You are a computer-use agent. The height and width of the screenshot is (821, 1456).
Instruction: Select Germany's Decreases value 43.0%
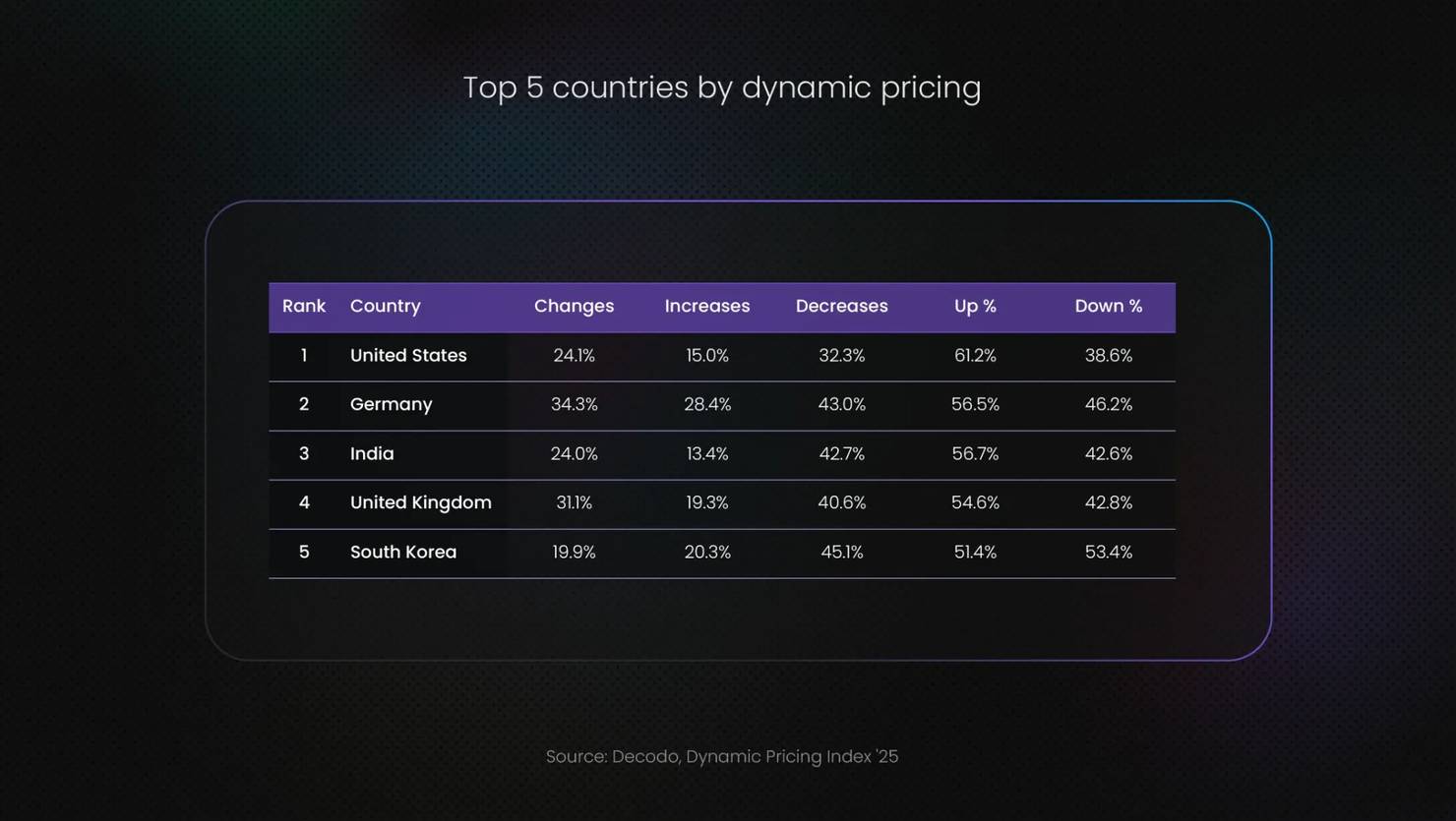click(841, 404)
